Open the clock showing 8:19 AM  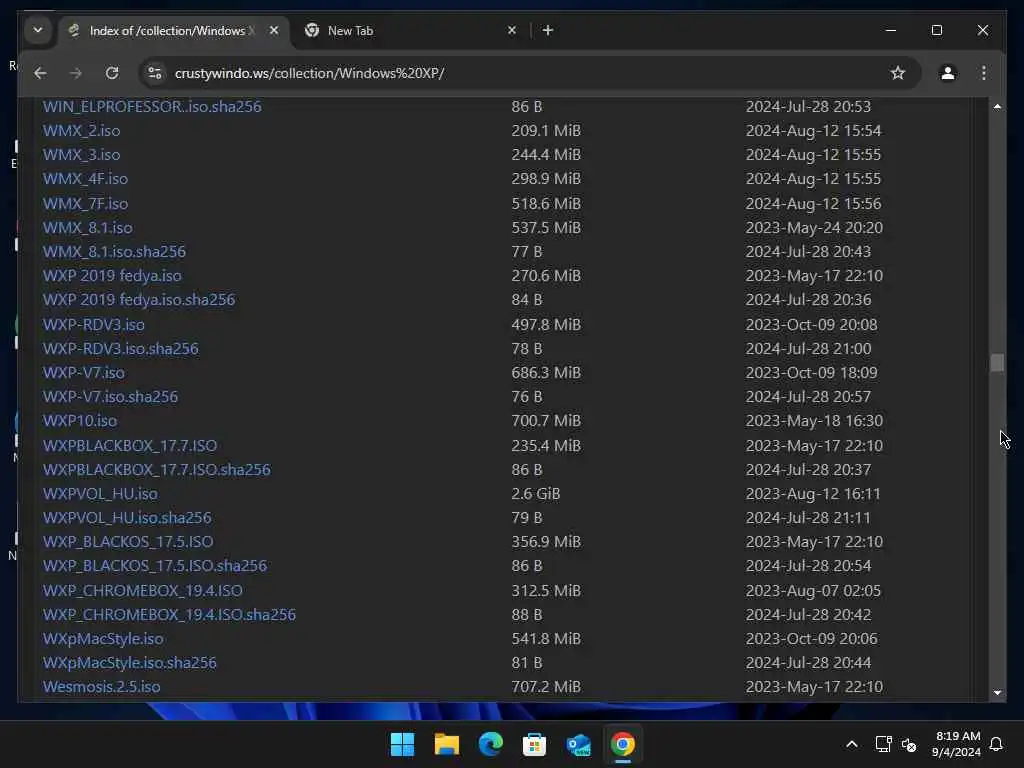pyautogui.click(x=957, y=744)
